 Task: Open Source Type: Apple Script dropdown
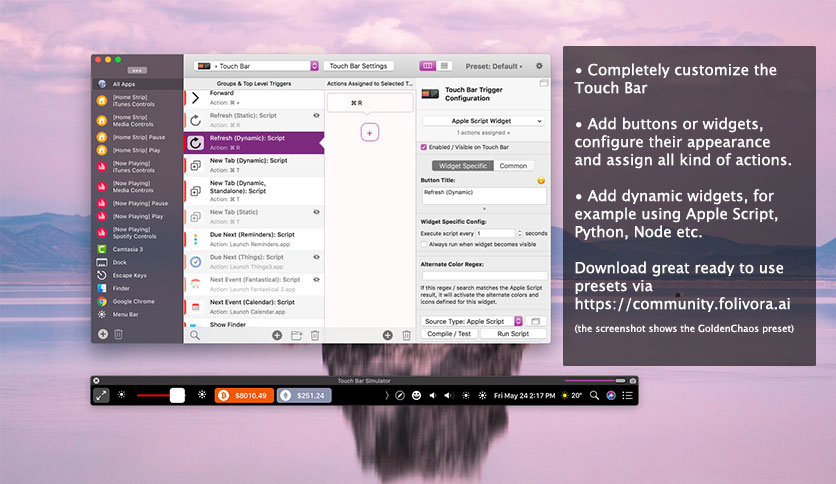tap(472, 321)
